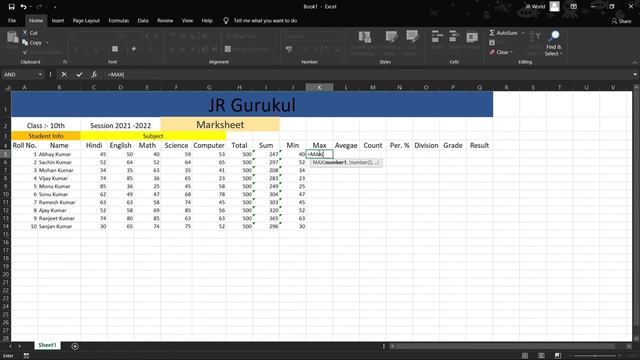
Task: Click the Format cells icon
Action: [472, 38]
